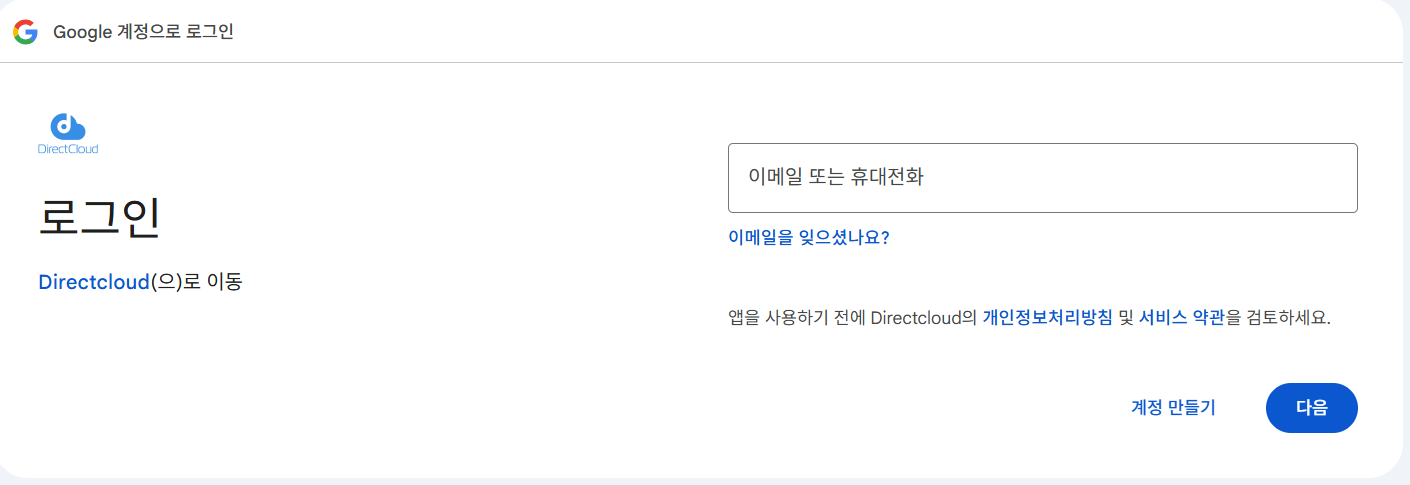1410x485 pixels.
Task: Click the '(으)로 이동' text
Action: click(196, 282)
